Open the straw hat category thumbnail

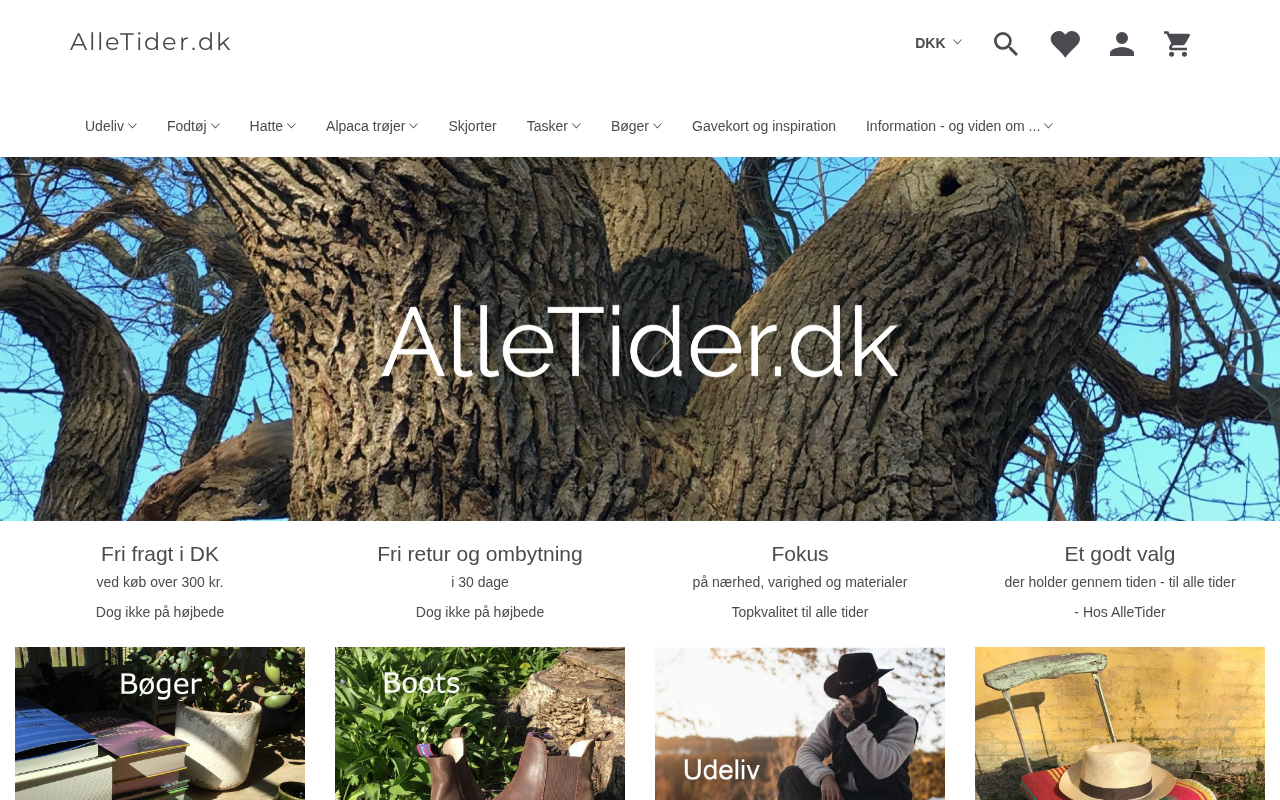[x=1120, y=723]
